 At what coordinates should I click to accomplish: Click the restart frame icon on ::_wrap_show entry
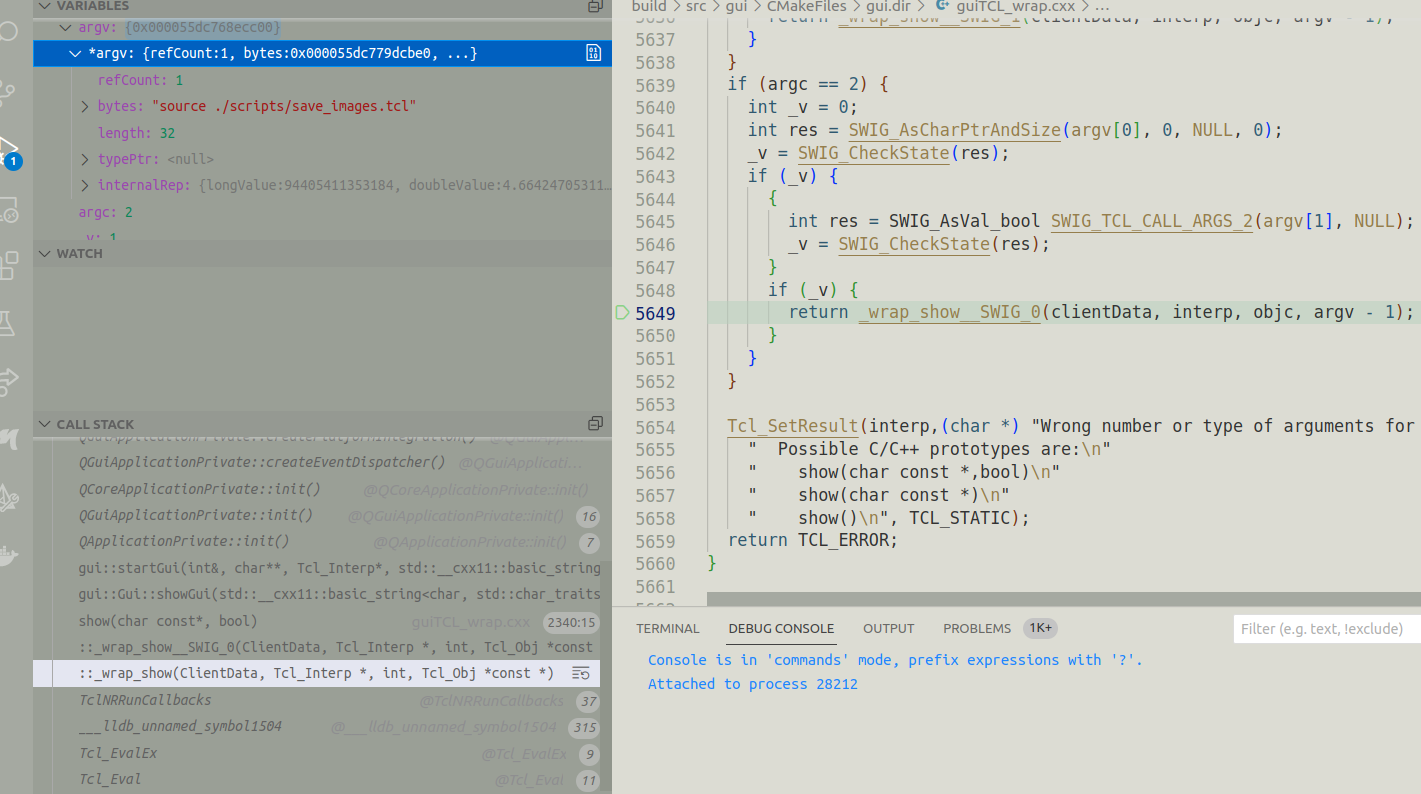580,673
